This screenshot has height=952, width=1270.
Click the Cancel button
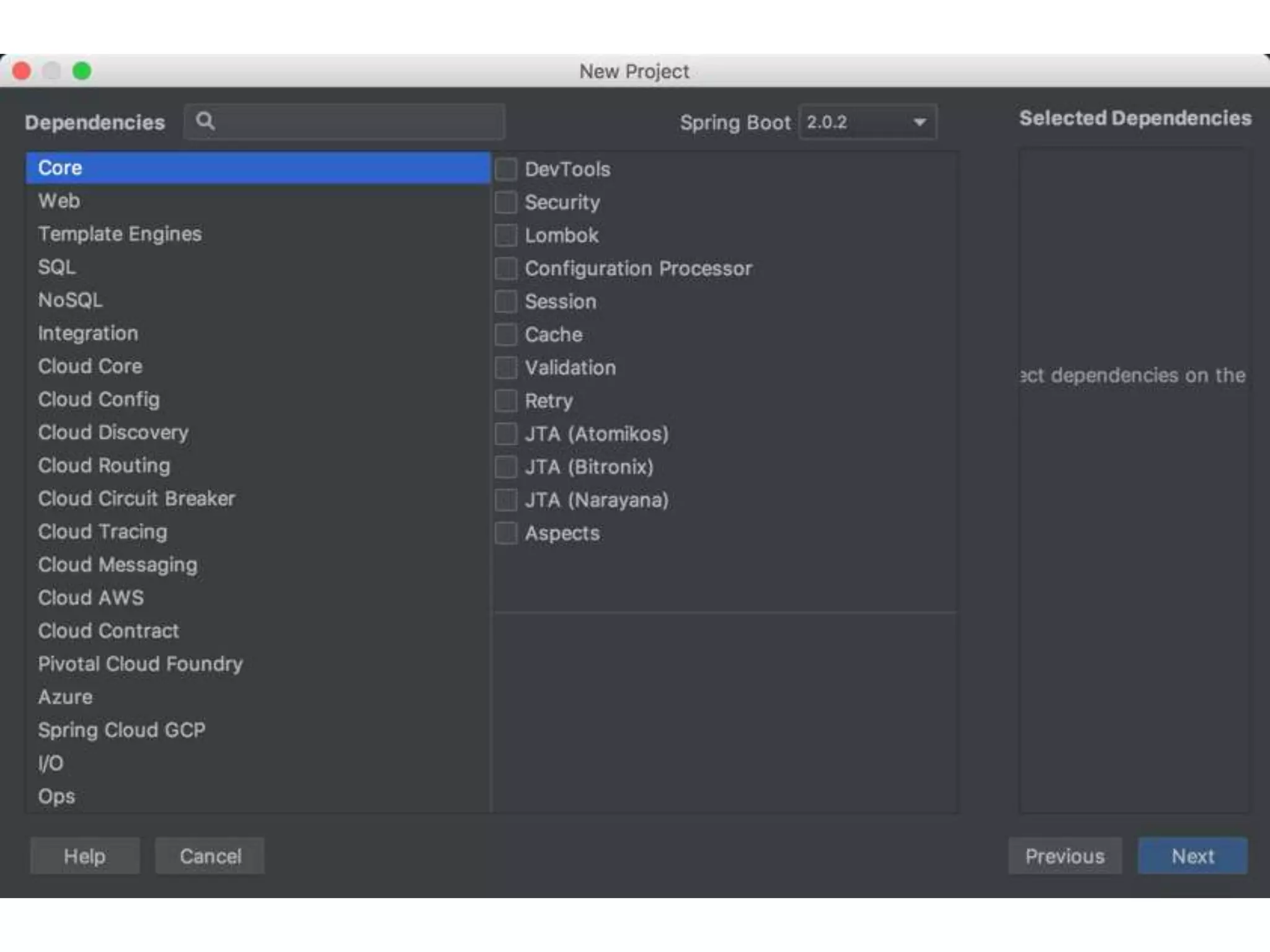[210, 856]
